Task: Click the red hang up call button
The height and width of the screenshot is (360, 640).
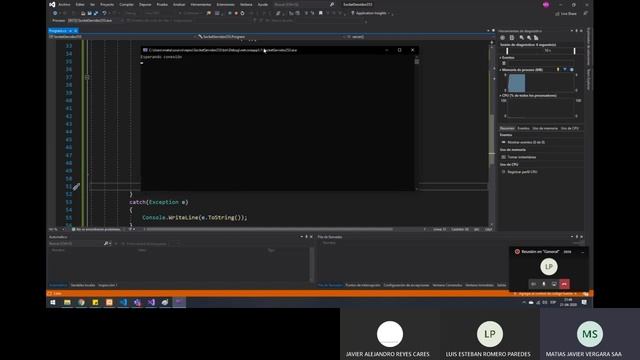Action: (564, 284)
